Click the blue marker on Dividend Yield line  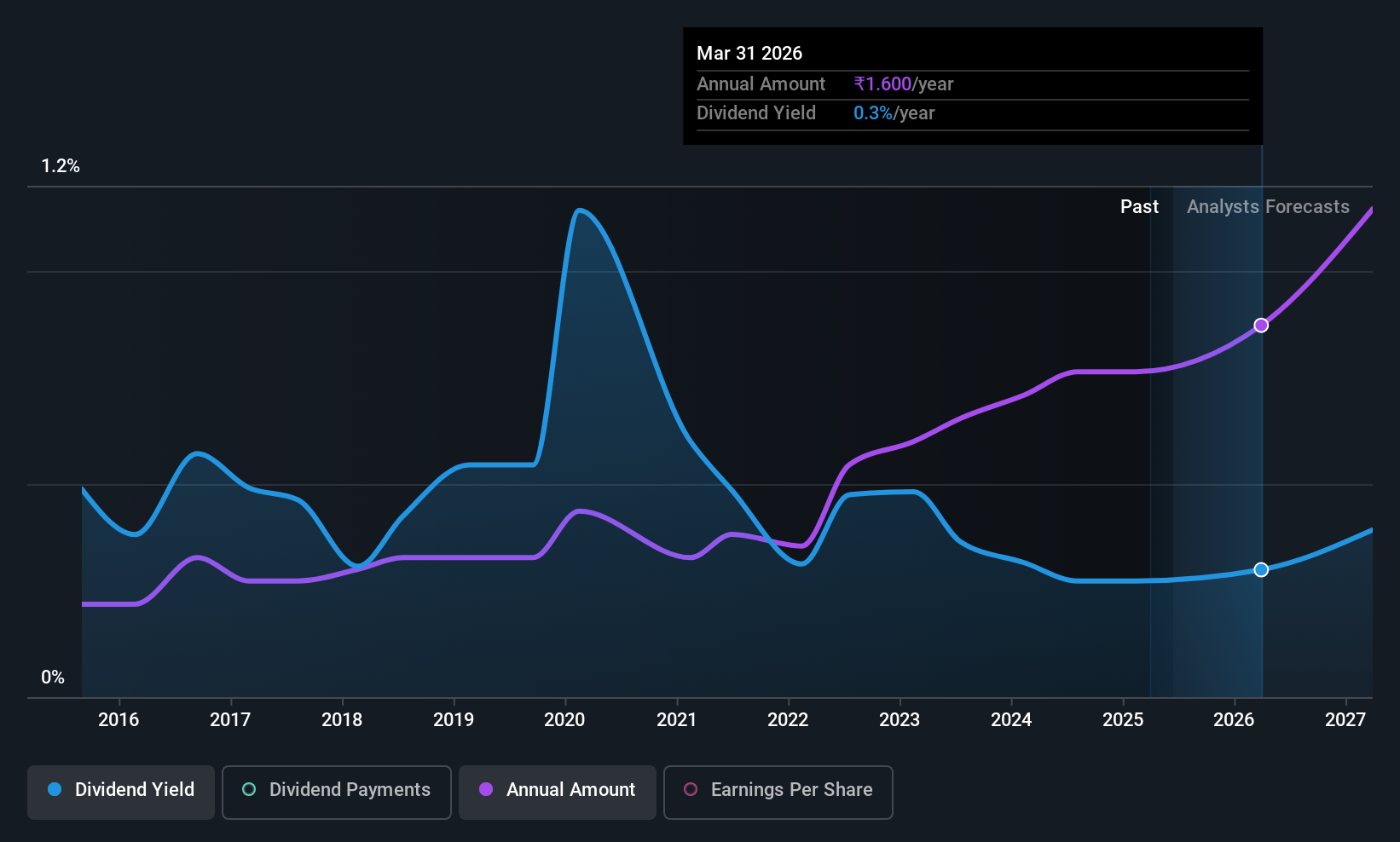tap(1261, 569)
